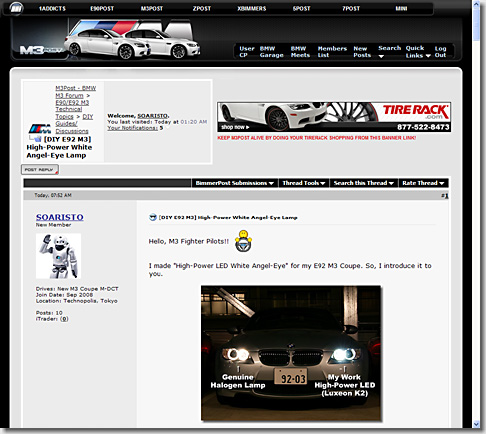486x434 pixels.
Task: Open Search this Thread dropdown
Action: (x=364, y=183)
